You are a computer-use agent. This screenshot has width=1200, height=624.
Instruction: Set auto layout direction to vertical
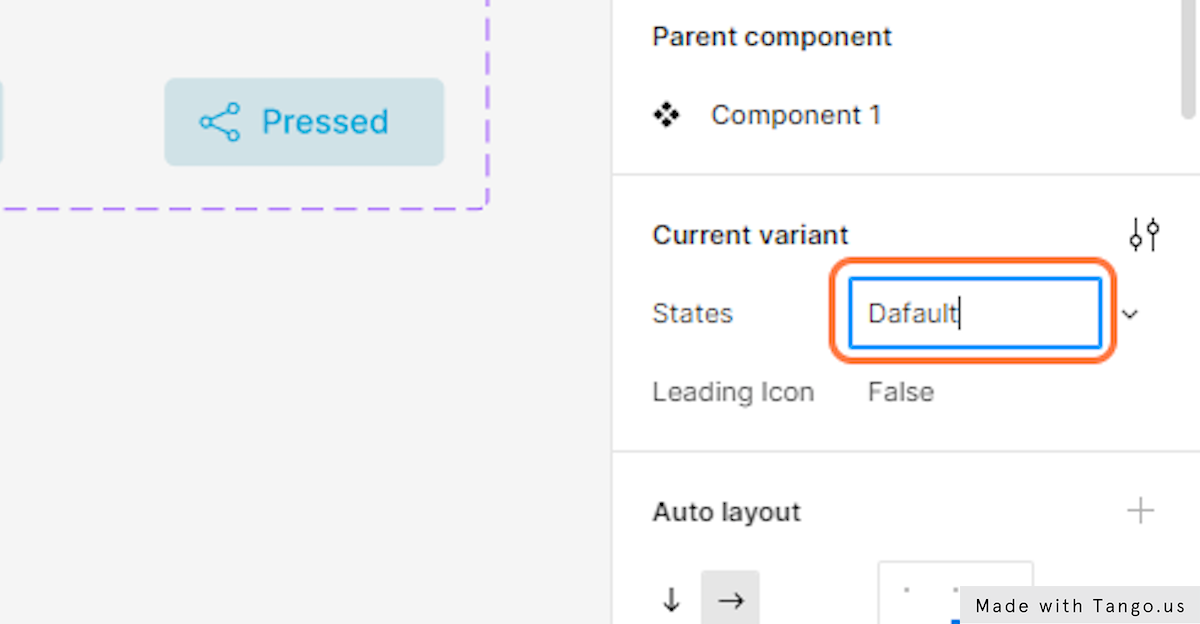[672, 600]
